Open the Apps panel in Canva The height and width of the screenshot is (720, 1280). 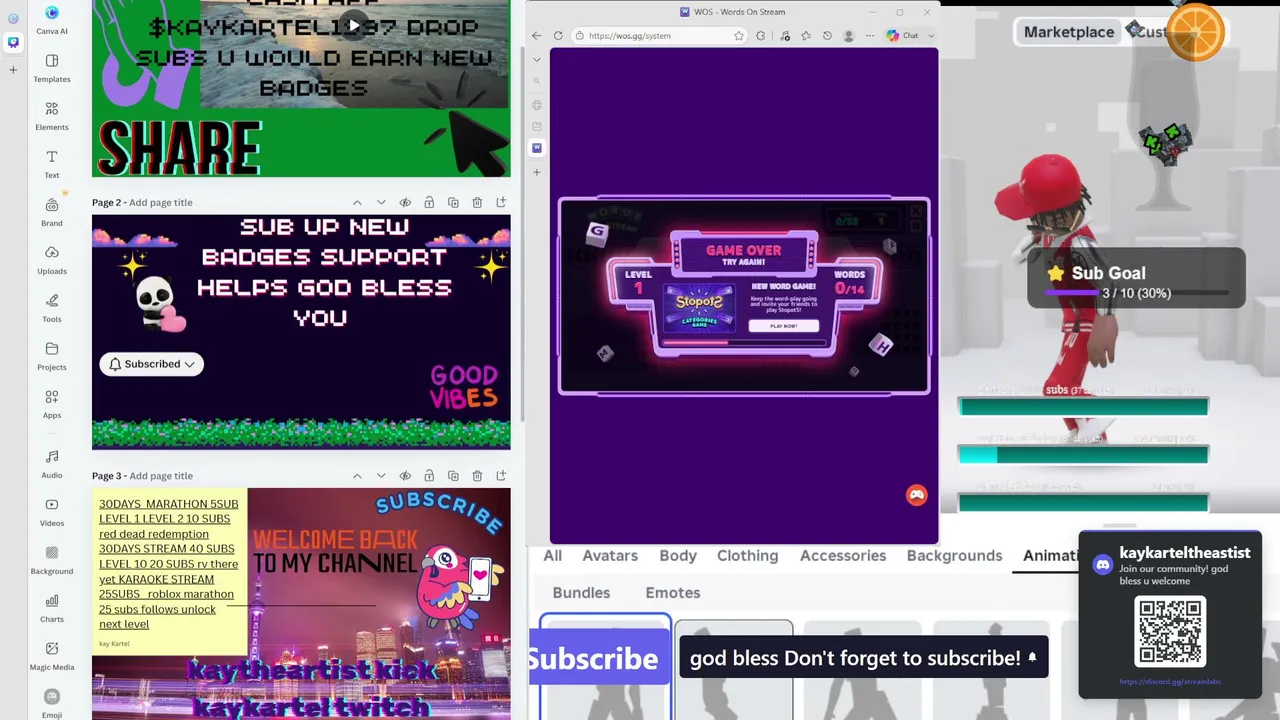52,403
